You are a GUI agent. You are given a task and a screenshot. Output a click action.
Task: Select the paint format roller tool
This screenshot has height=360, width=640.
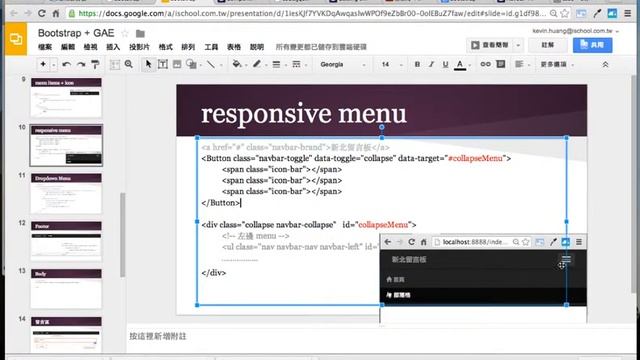[95, 64]
